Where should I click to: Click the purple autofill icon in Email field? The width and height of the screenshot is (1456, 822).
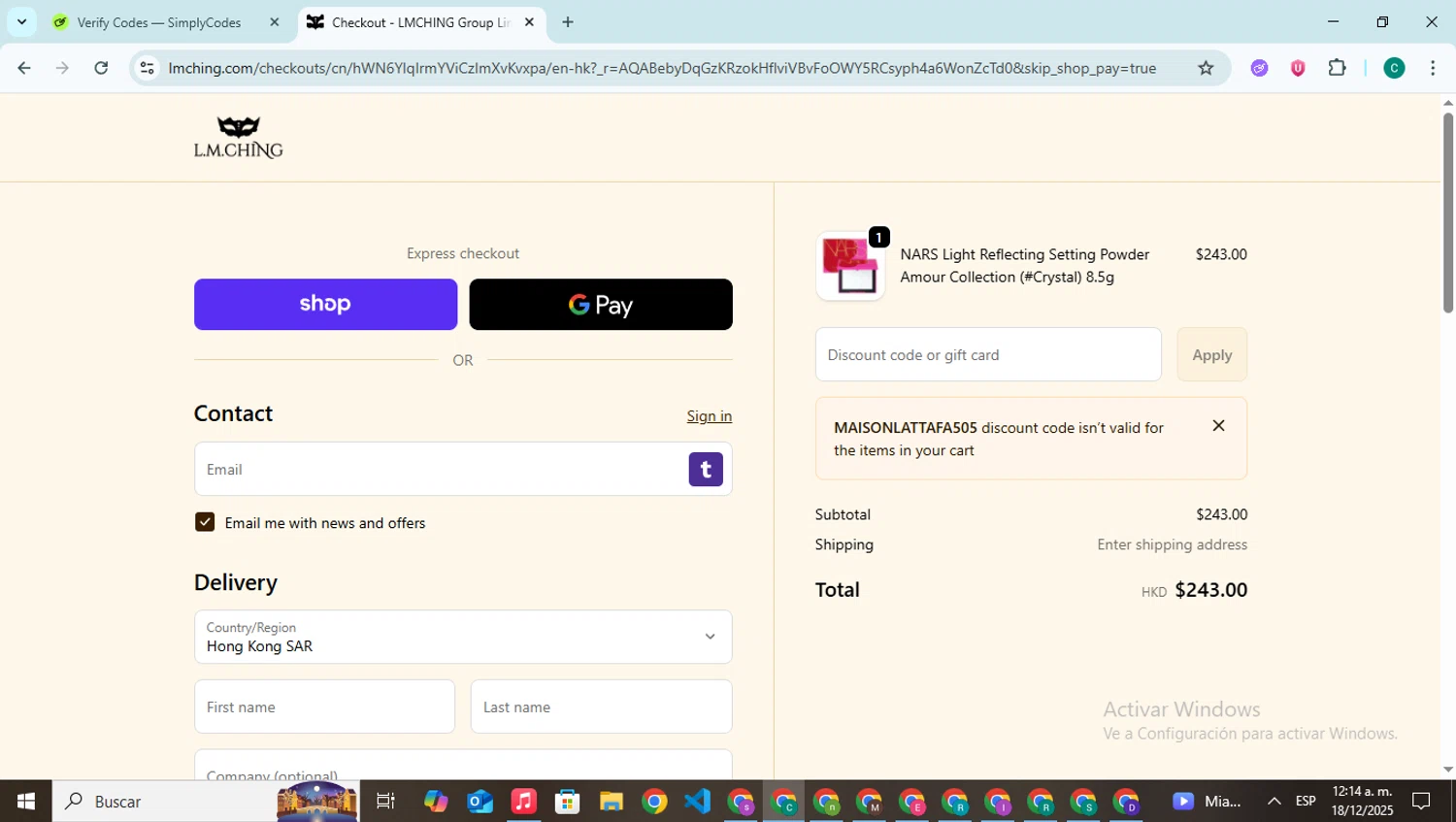(706, 469)
